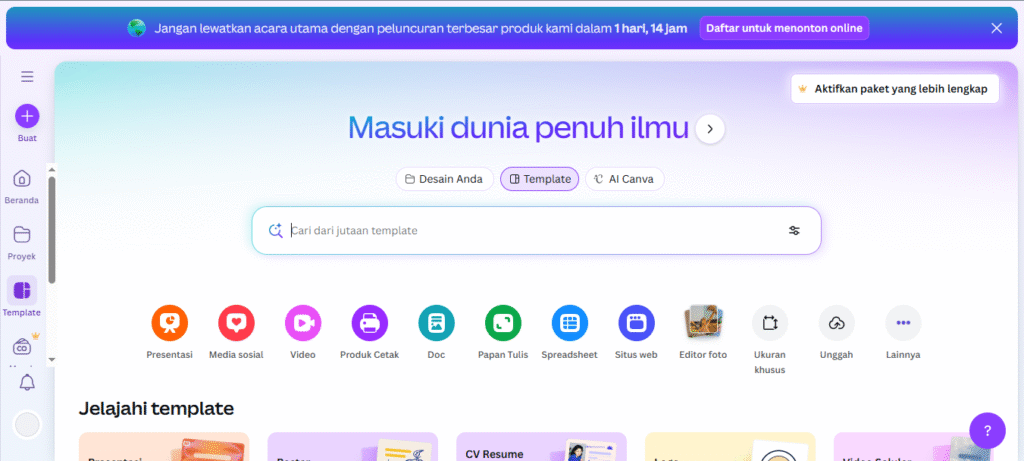Switch to the Desain Anda tab

point(444,179)
